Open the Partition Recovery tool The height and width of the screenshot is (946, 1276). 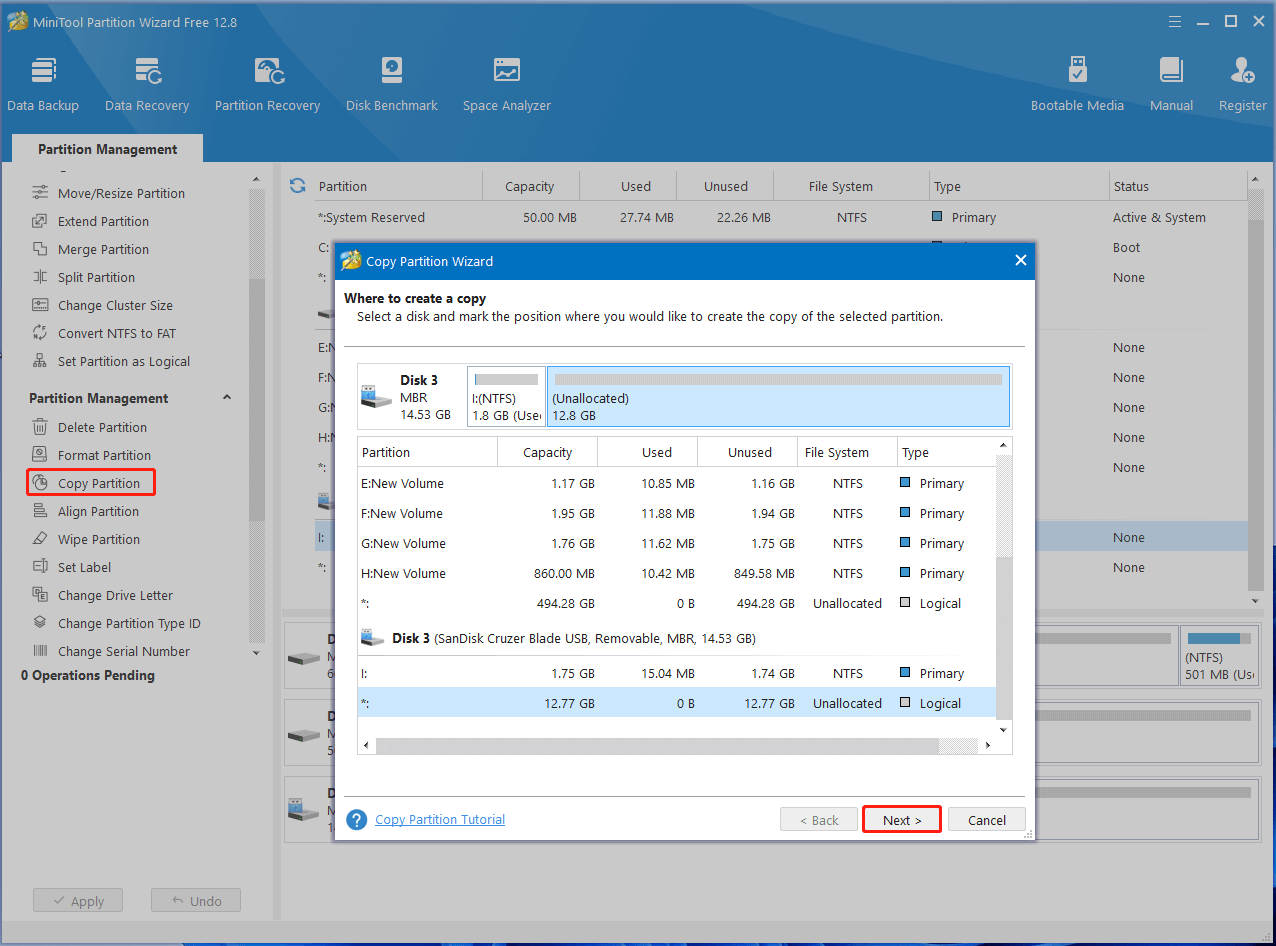pyautogui.click(x=267, y=84)
